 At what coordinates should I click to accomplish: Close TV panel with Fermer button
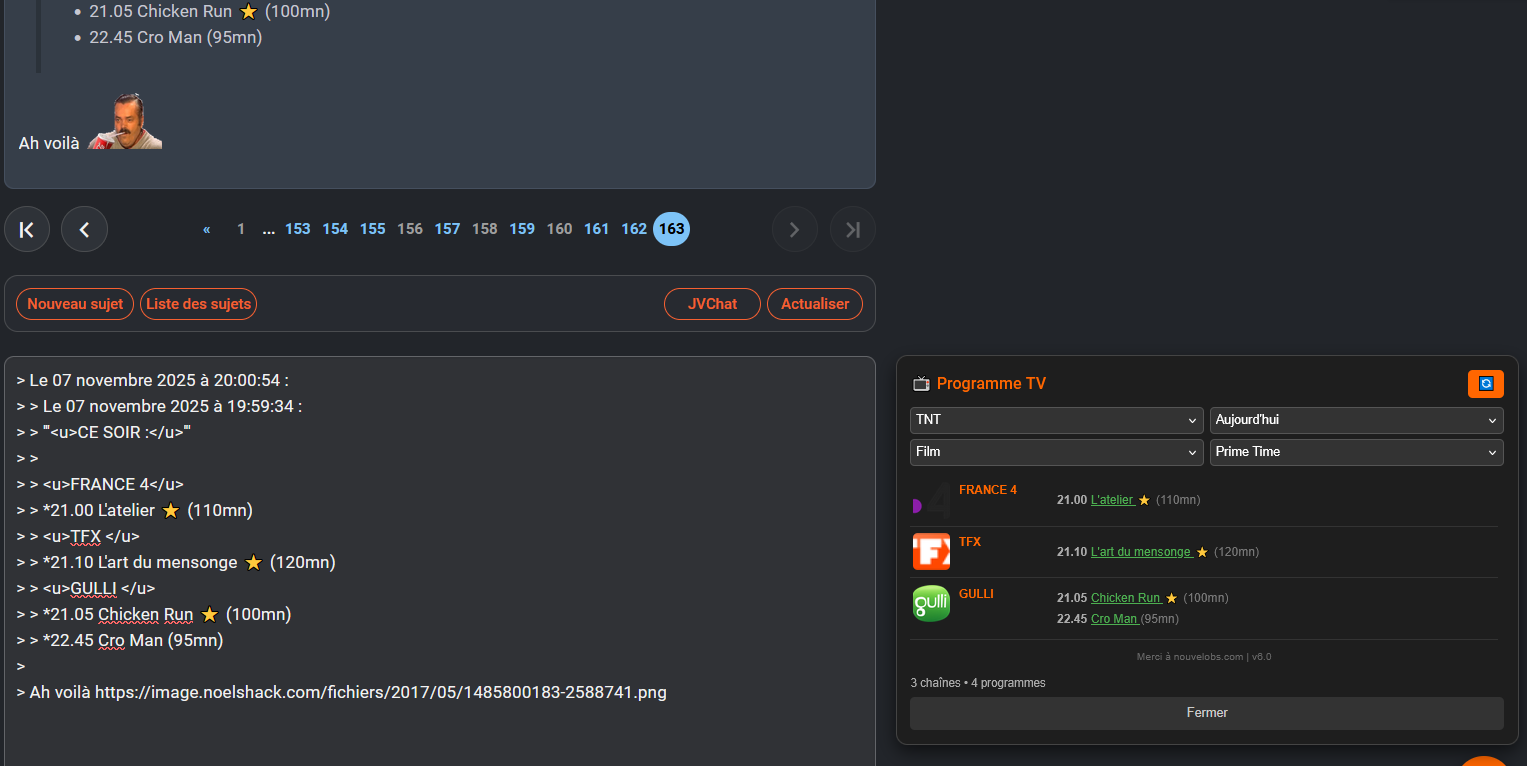point(1206,713)
